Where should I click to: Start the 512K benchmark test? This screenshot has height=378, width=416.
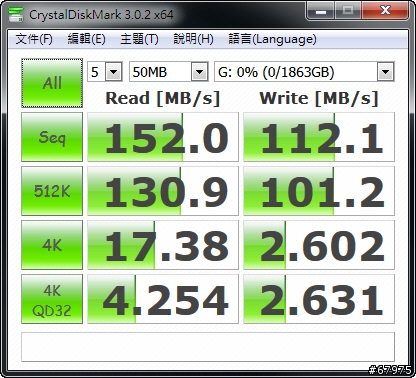tap(52, 191)
